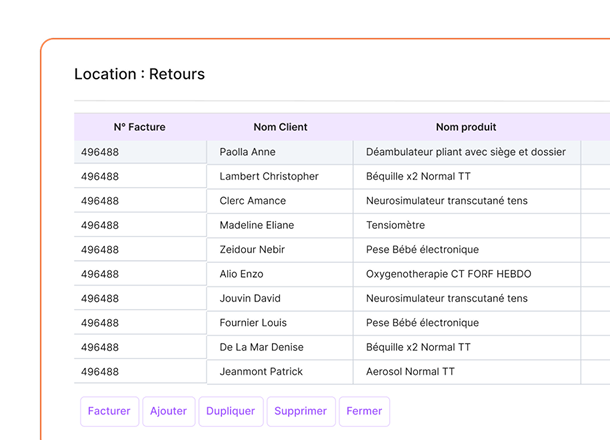Click the Tensiomètre product cell

395,225
